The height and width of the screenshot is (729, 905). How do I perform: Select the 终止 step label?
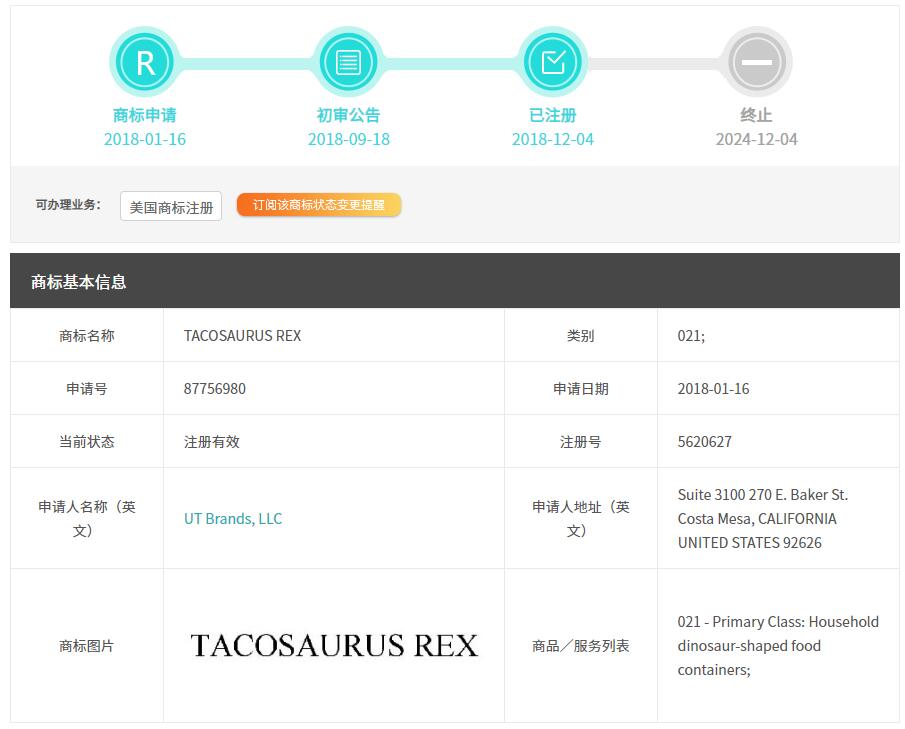click(757, 115)
